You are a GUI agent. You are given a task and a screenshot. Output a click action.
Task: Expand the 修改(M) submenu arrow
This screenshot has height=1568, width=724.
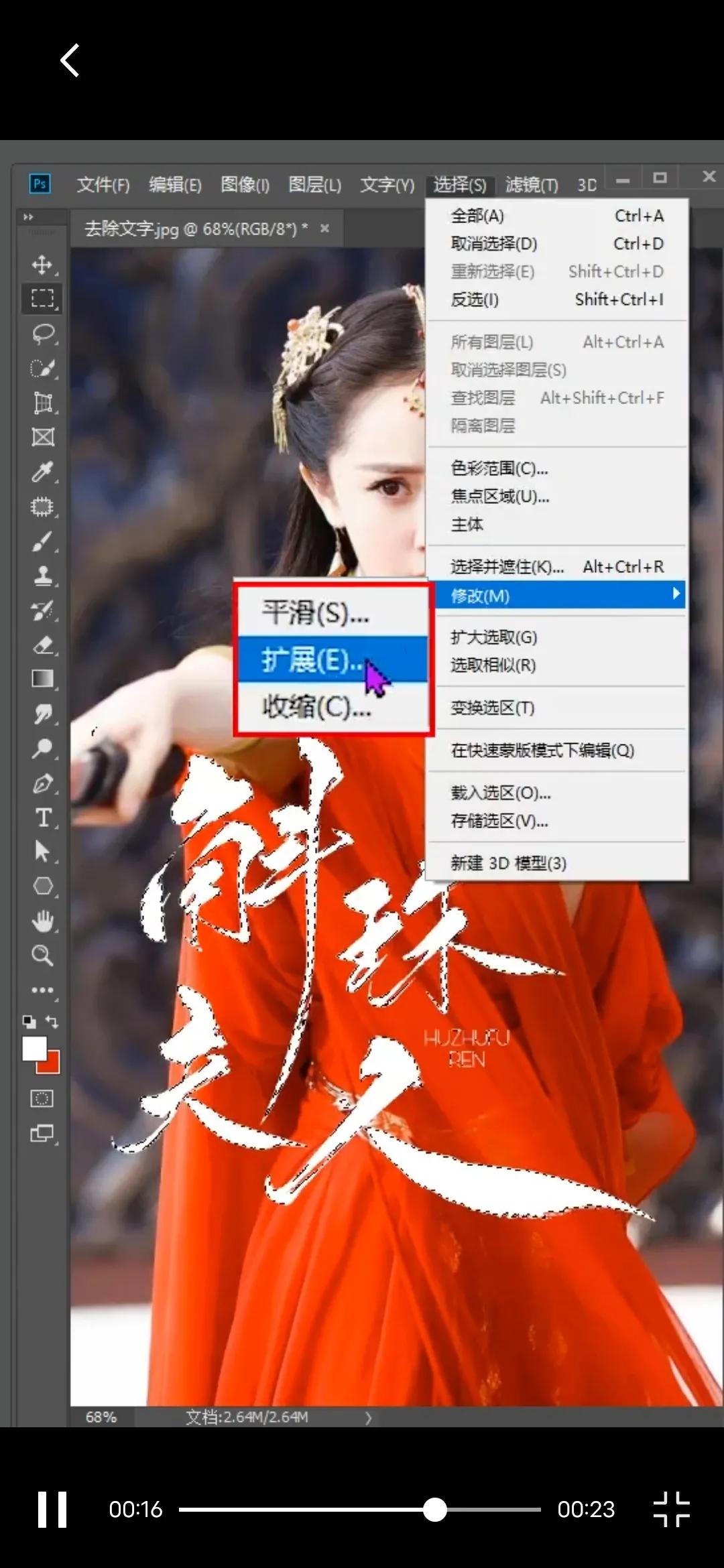[676, 594]
